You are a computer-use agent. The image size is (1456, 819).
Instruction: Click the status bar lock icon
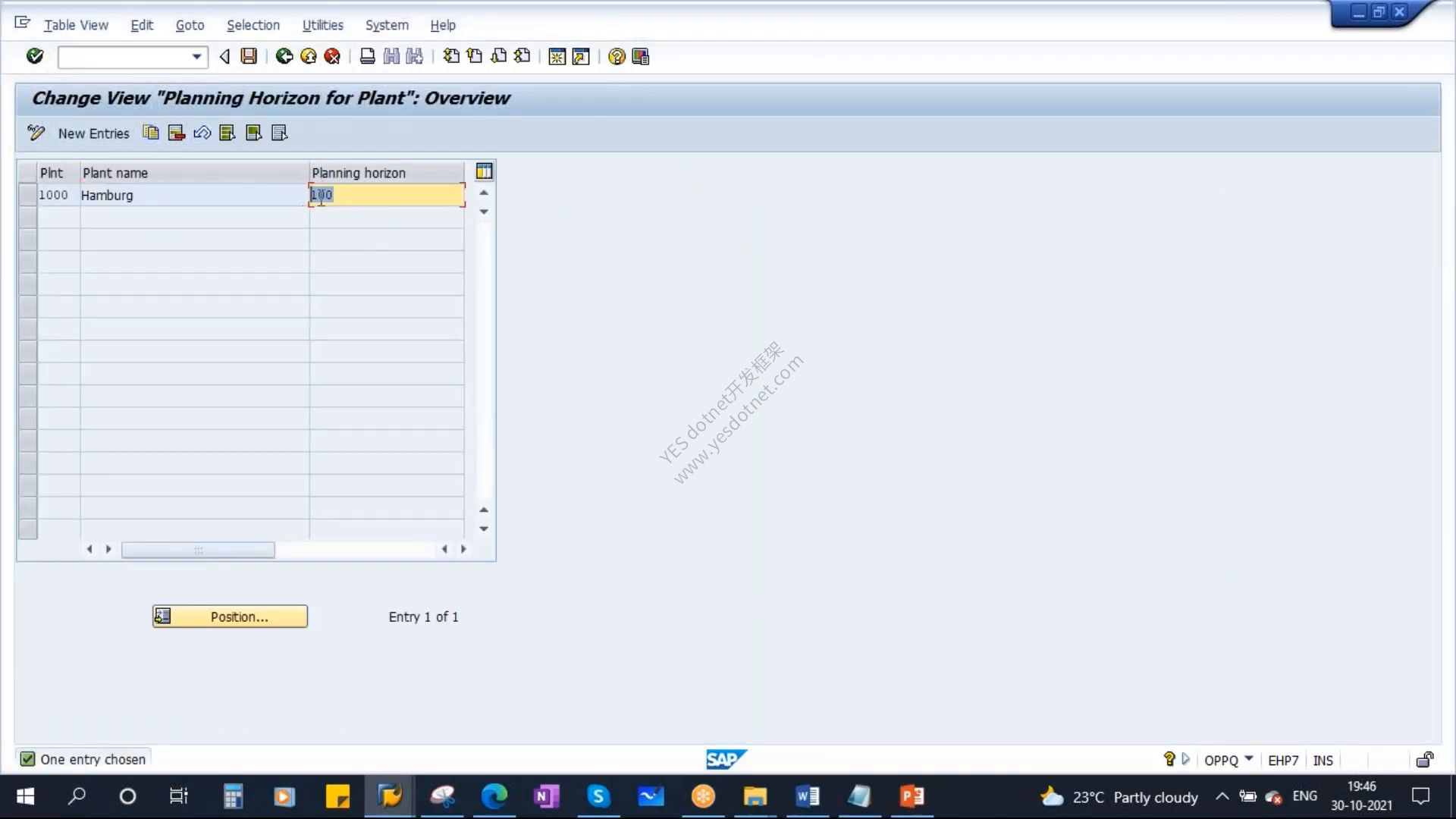1425,760
